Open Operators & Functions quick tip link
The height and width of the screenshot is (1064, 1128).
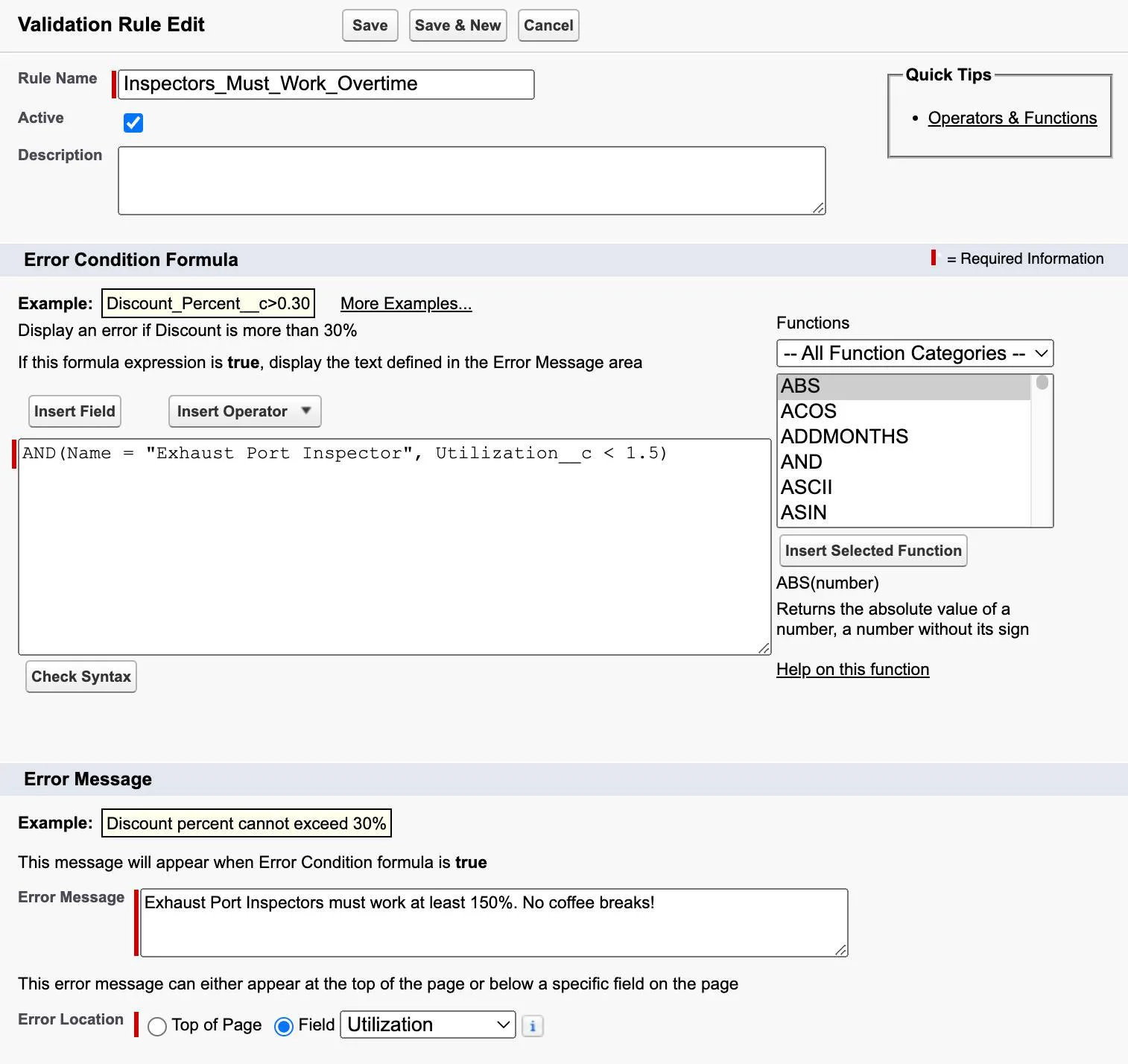[x=1013, y=118]
